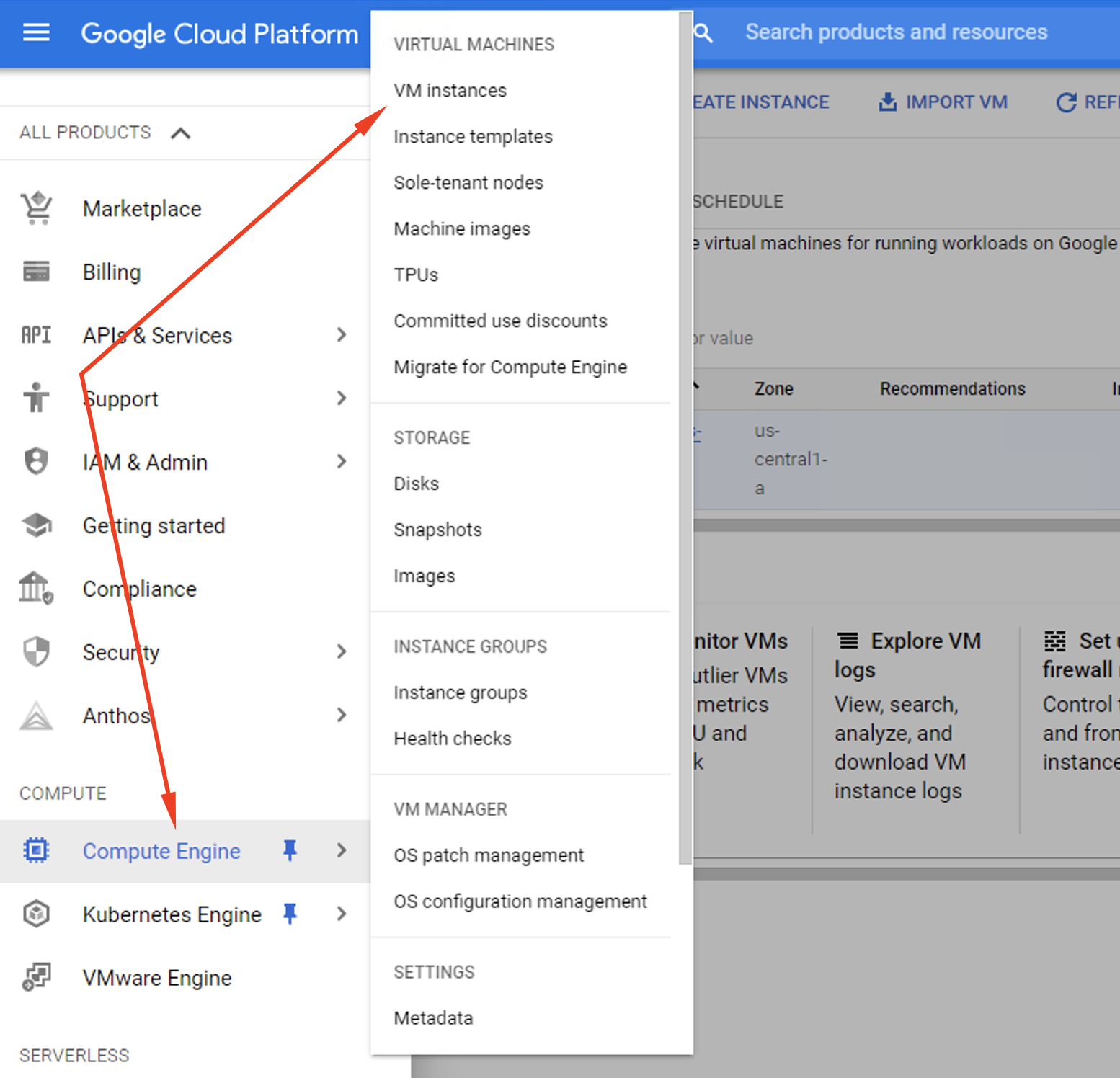Open Machine images

[462, 228]
